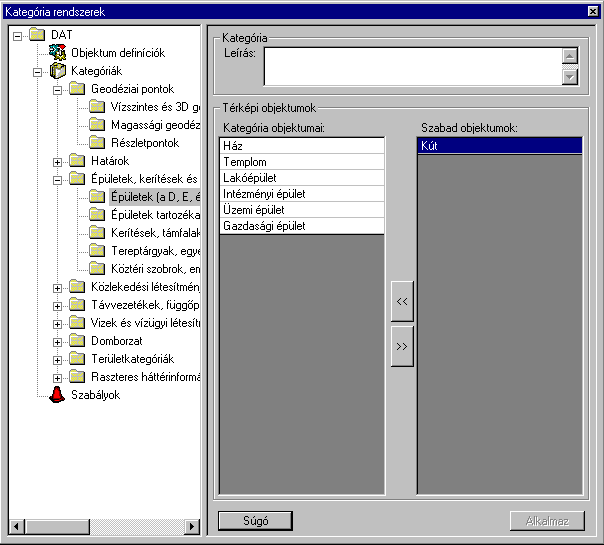Click the red Szabályok cone icon
This screenshot has height=545, width=604.
tap(58, 395)
